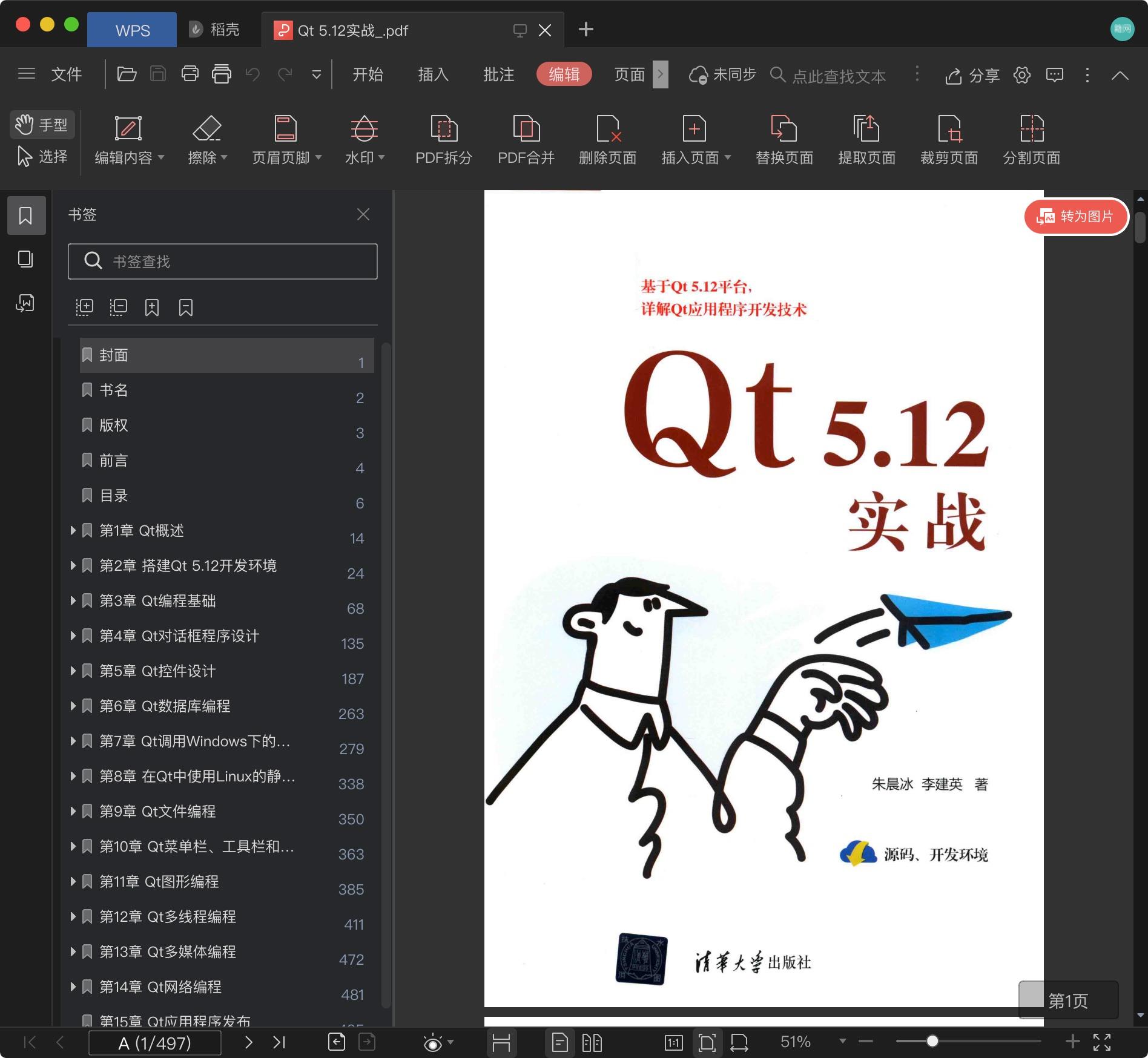Viewport: 1148px width, 1058px height.
Task: Open Header and Footer tool
Action: (x=286, y=140)
